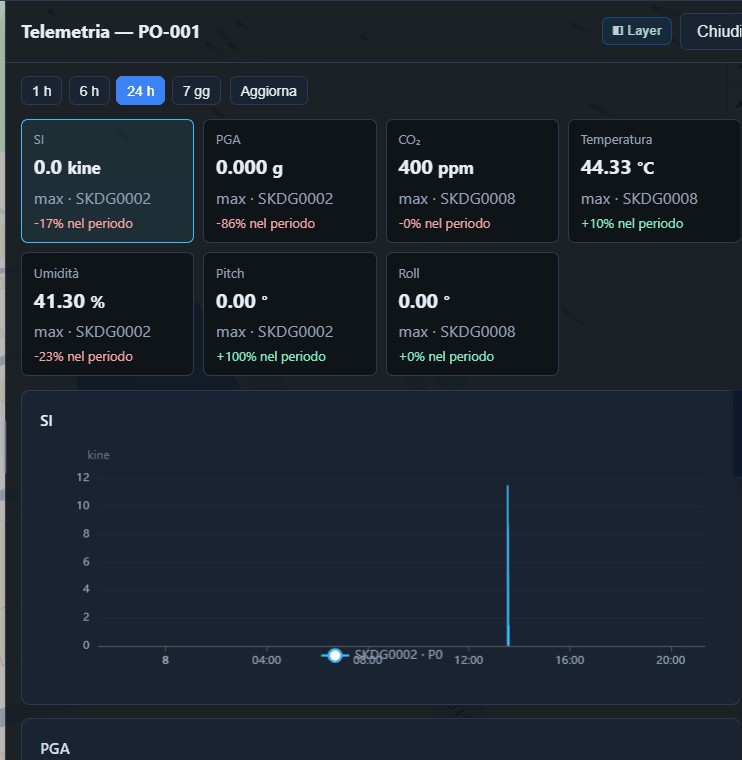This screenshot has width=742, height=760.
Task: Select the Pitch metric card
Action: [x=290, y=314]
